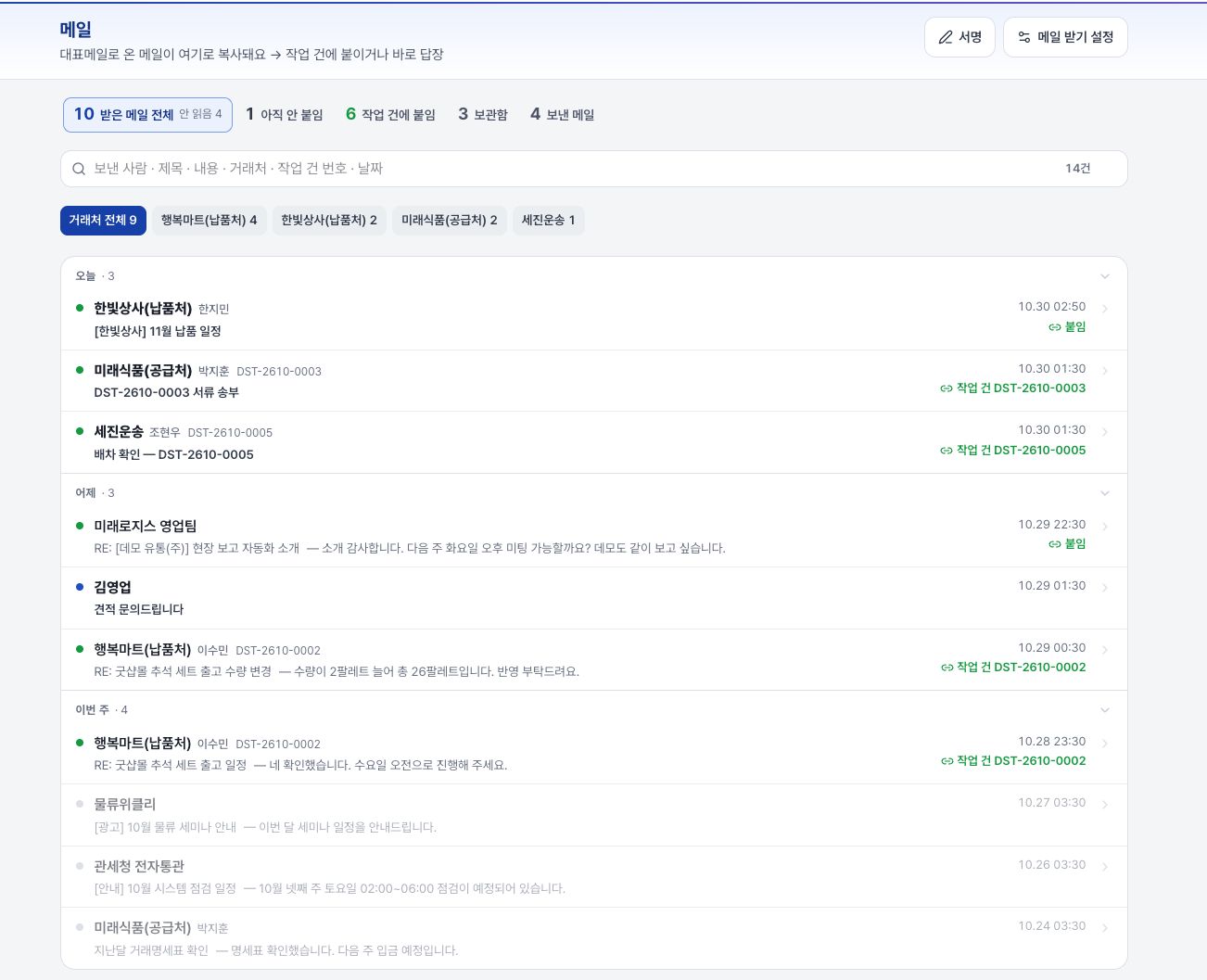
Task: Open the 작업 건 DST-2610-0002 link on 출고 일정
Action: [x=1013, y=761]
